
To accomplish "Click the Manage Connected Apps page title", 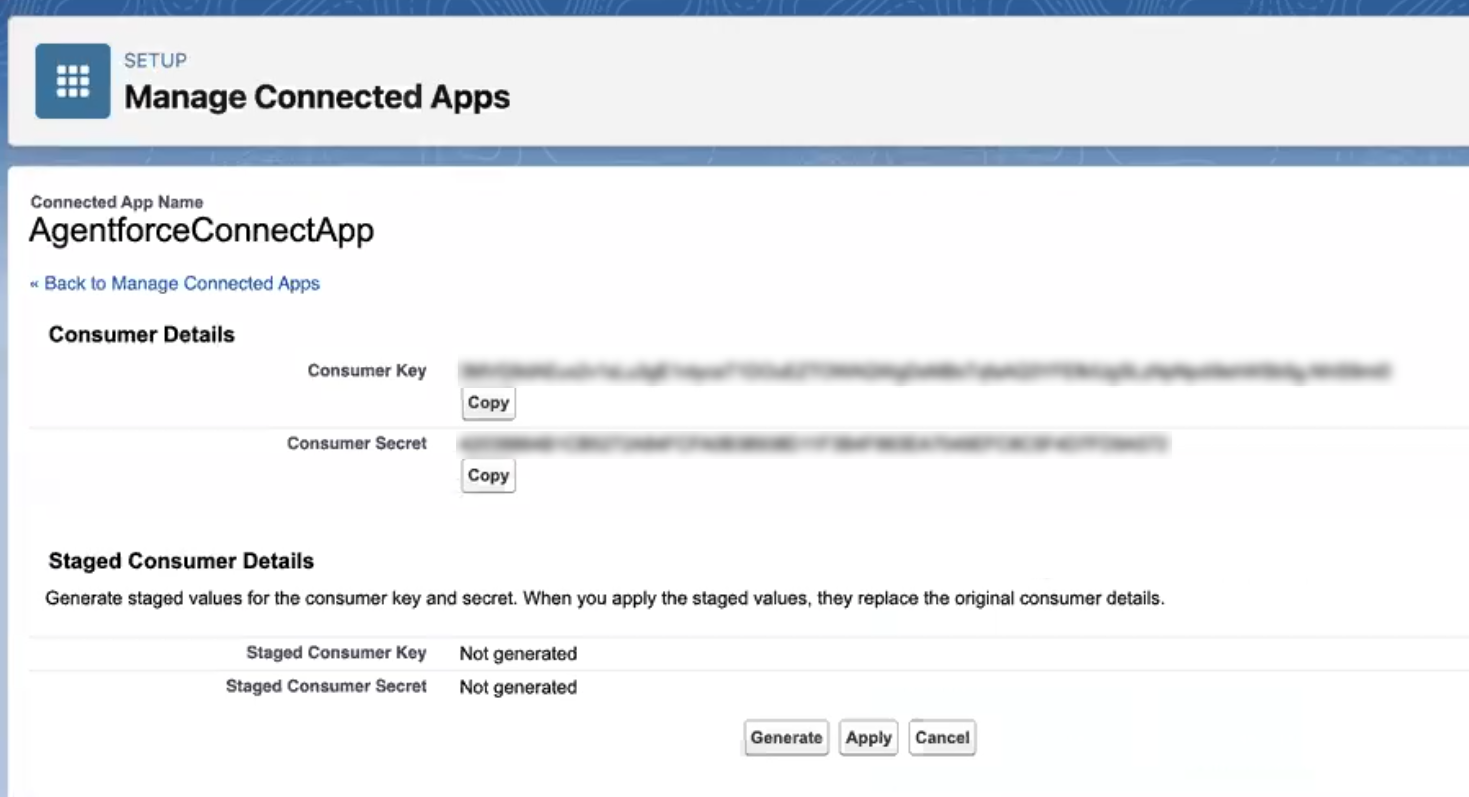I will point(317,97).
